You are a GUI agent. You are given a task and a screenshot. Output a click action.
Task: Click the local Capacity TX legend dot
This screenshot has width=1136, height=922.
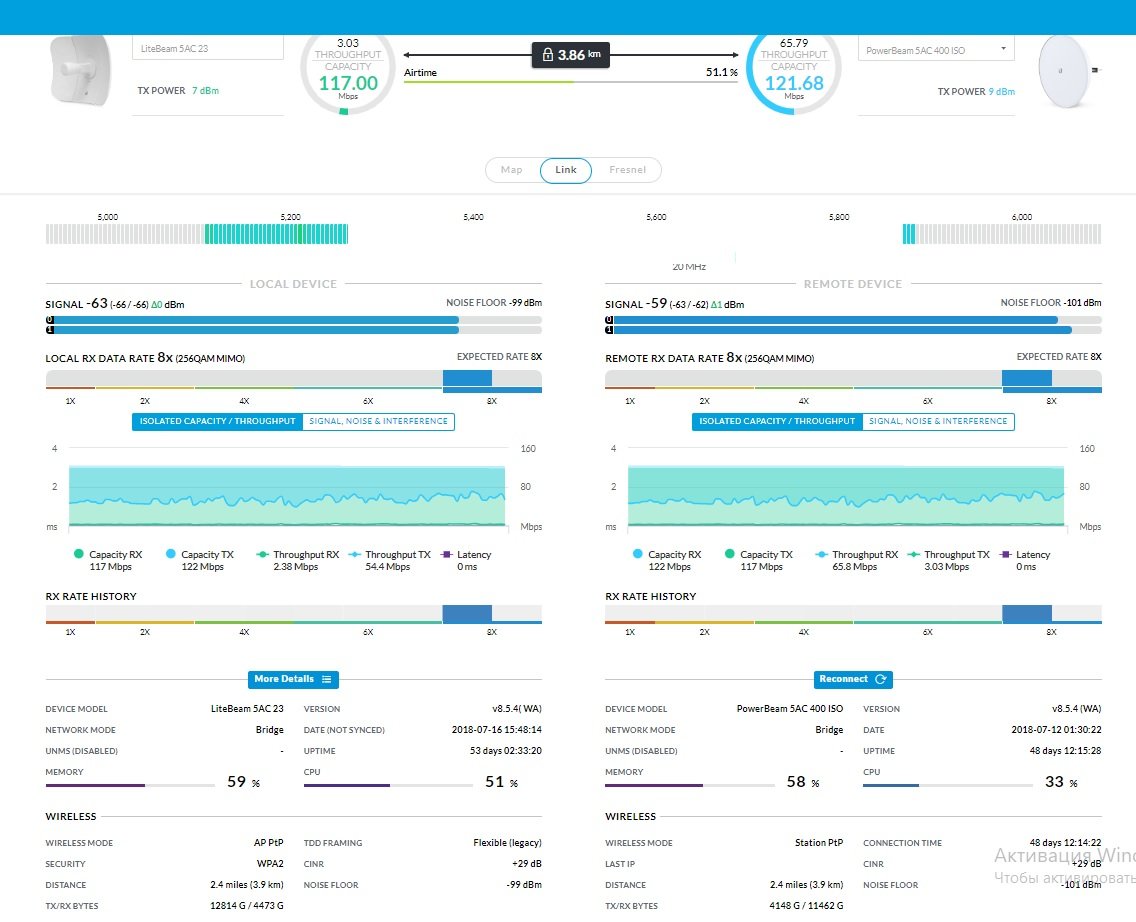[x=170, y=554]
